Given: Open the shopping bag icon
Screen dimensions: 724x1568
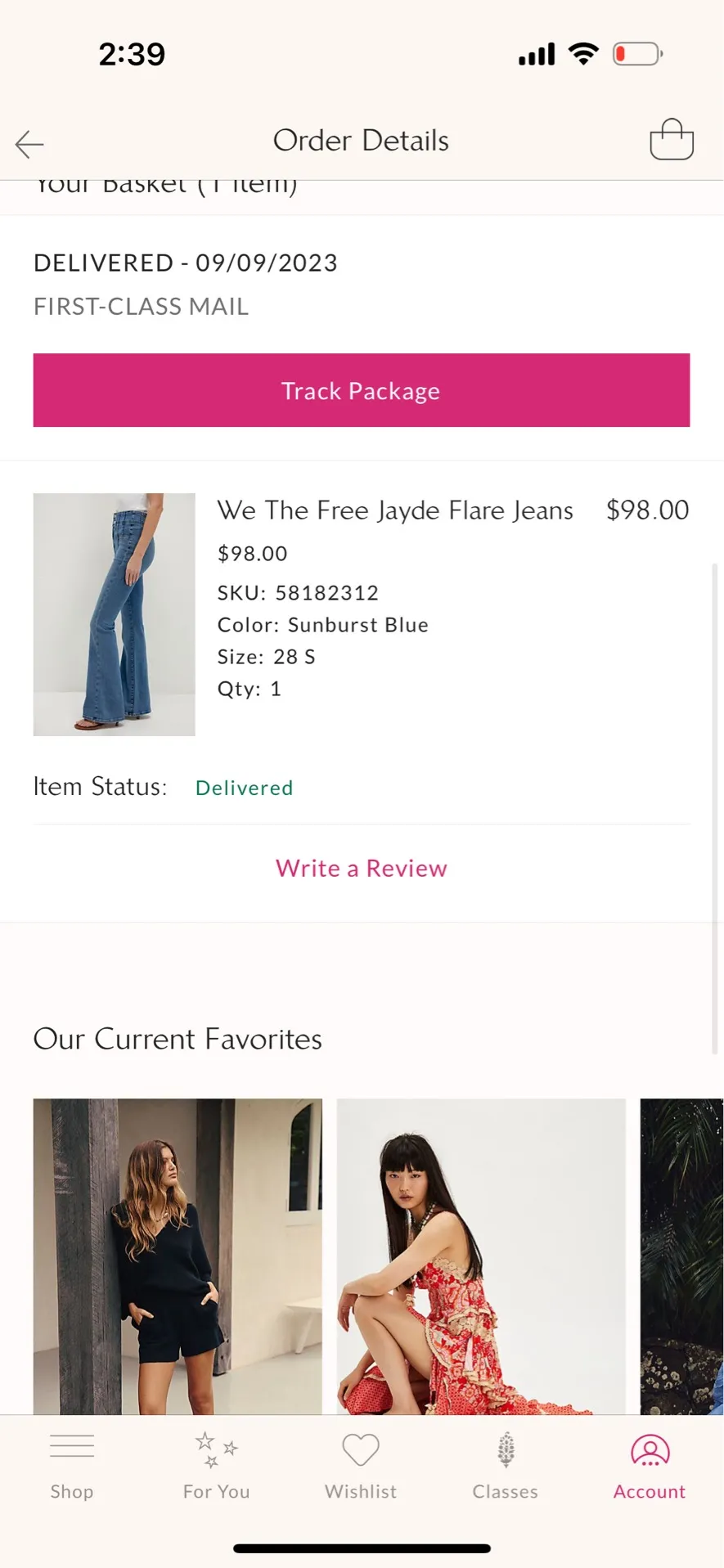Looking at the screenshot, I should (x=671, y=140).
